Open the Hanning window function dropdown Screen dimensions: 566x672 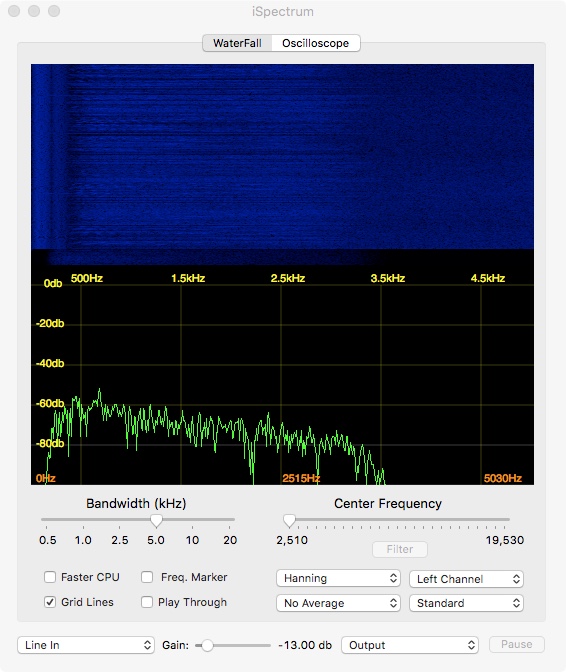tap(338, 578)
